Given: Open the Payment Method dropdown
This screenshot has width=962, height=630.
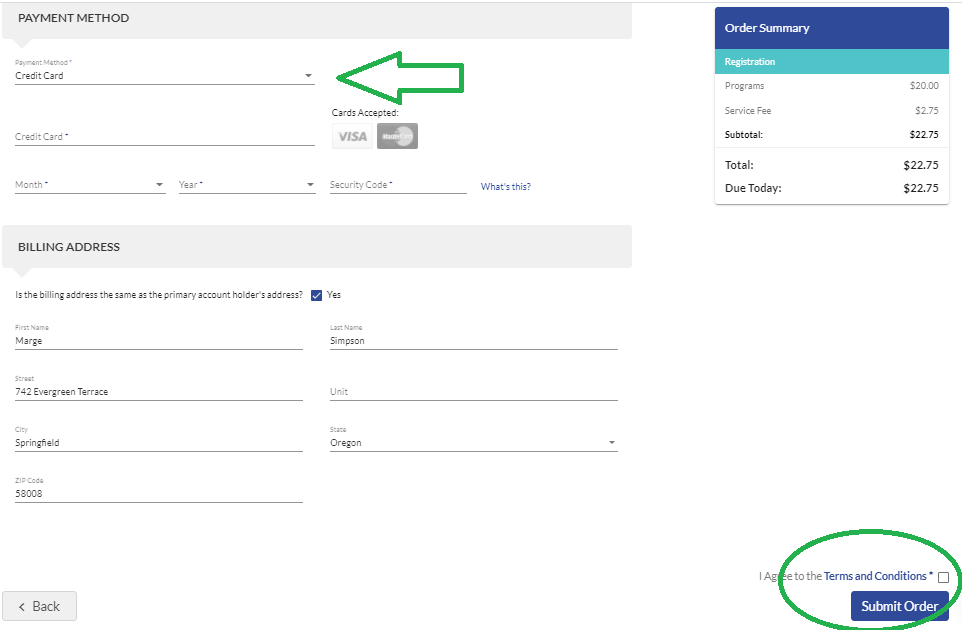Looking at the screenshot, I should coord(164,76).
